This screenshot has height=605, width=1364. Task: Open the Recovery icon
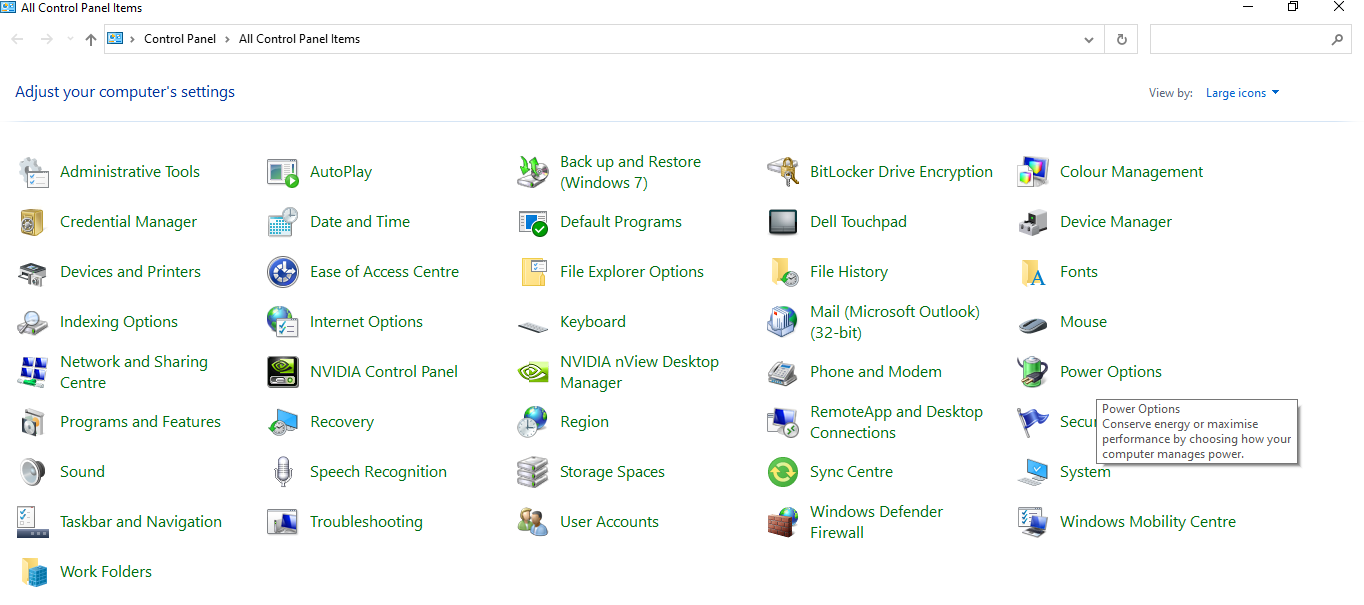click(283, 422)
